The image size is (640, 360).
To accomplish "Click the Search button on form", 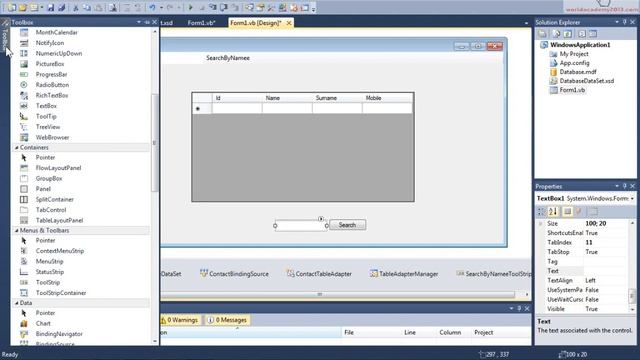I will point(347,225).
